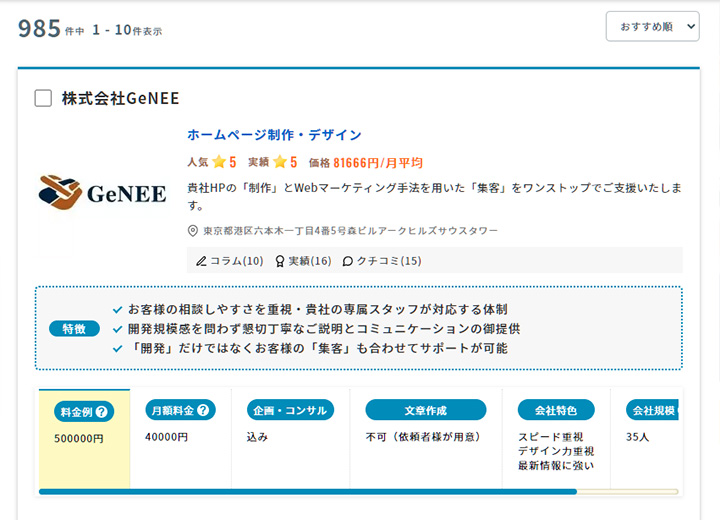Viewport: 720px width, 520px height.
Task: Click the GeNEE company logo
Action: pos(102,192)
